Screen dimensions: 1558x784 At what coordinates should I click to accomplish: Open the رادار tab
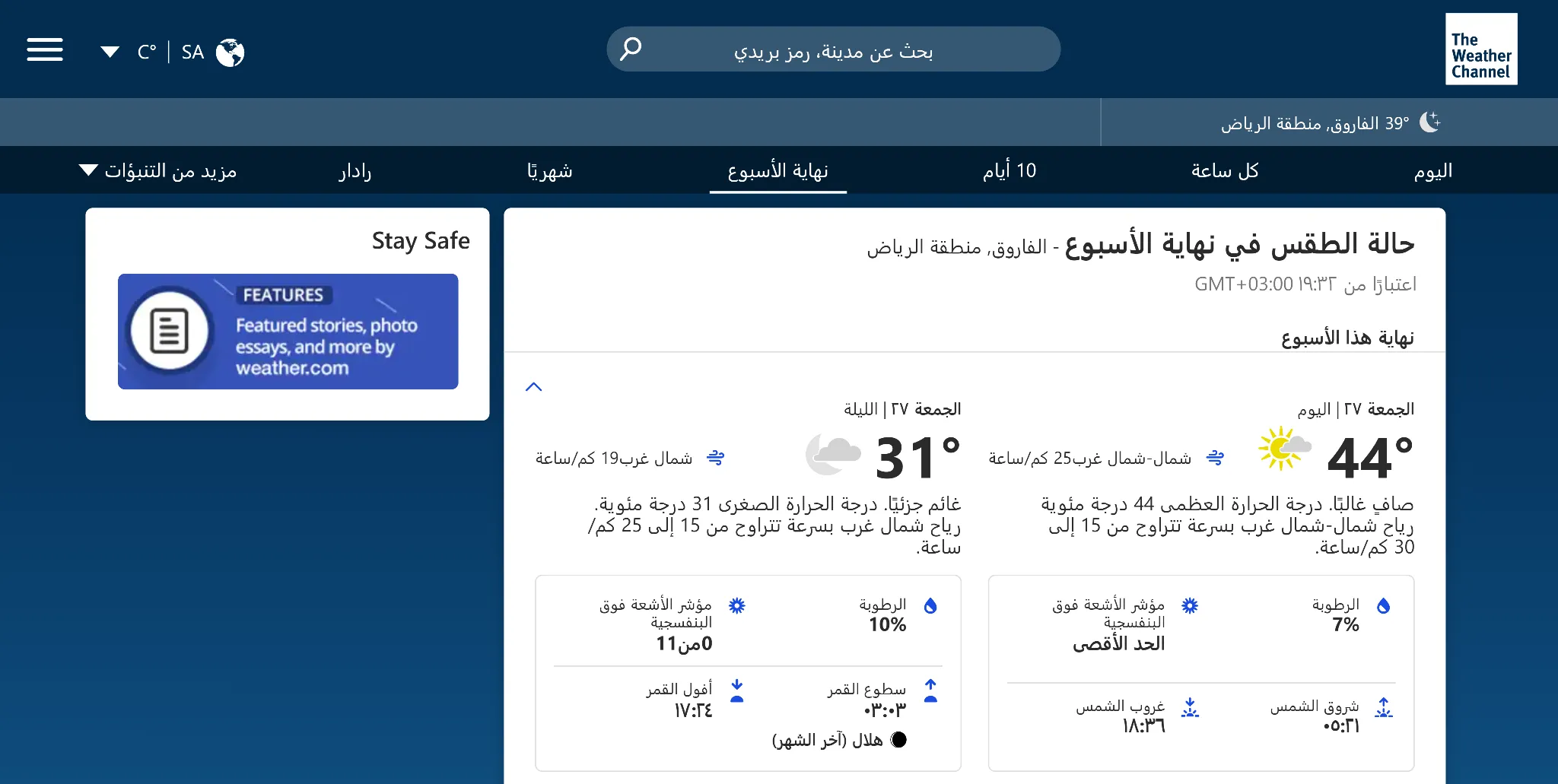pyautogui.click(x=354, y=170)
